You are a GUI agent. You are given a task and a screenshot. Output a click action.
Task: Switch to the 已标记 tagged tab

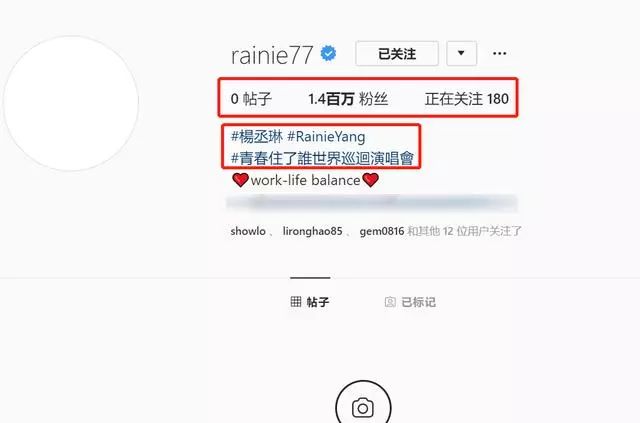click(x=410, y=302)
